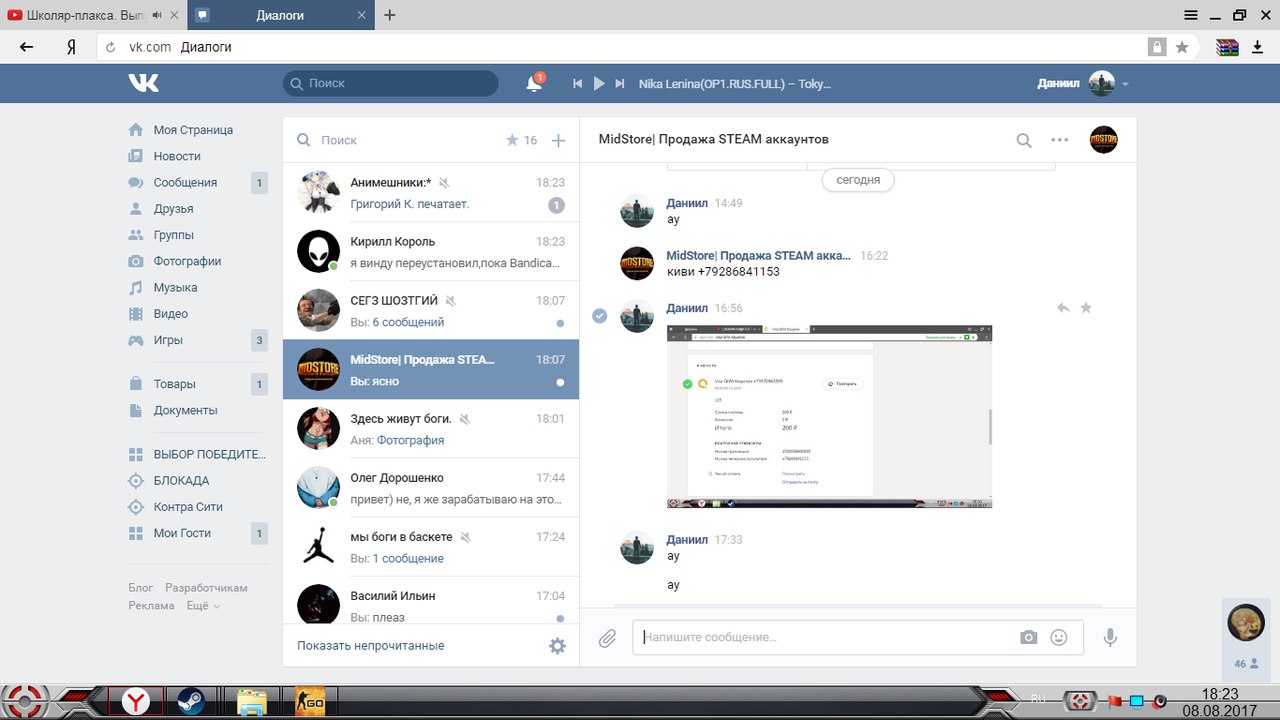Image resolution: width=1280 pixels, height=720 pixels.
Task: Play the current track in header
Action: (x=599, y=84)
